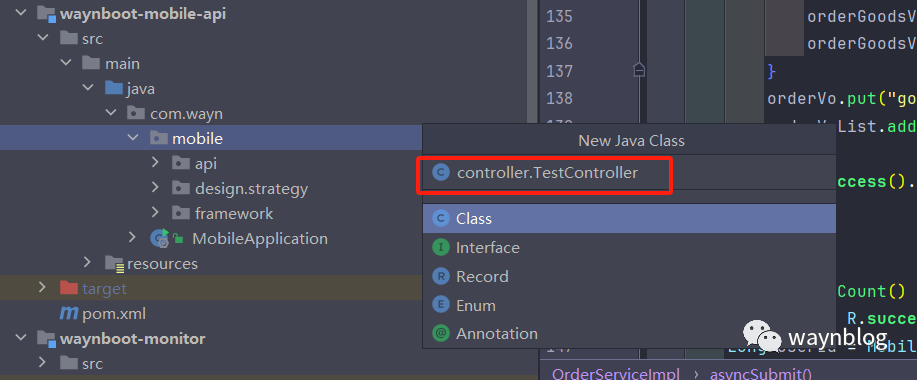Collapse the waynboot-mobile-api module
917x380 pixels.
(21, 13)
